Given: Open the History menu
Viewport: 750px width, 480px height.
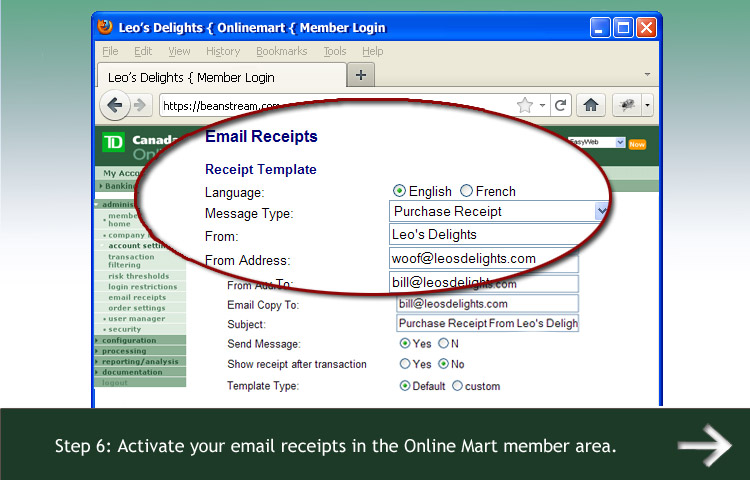Looking at the screenshot, I should pyautogui.click(x=223, y=51).
